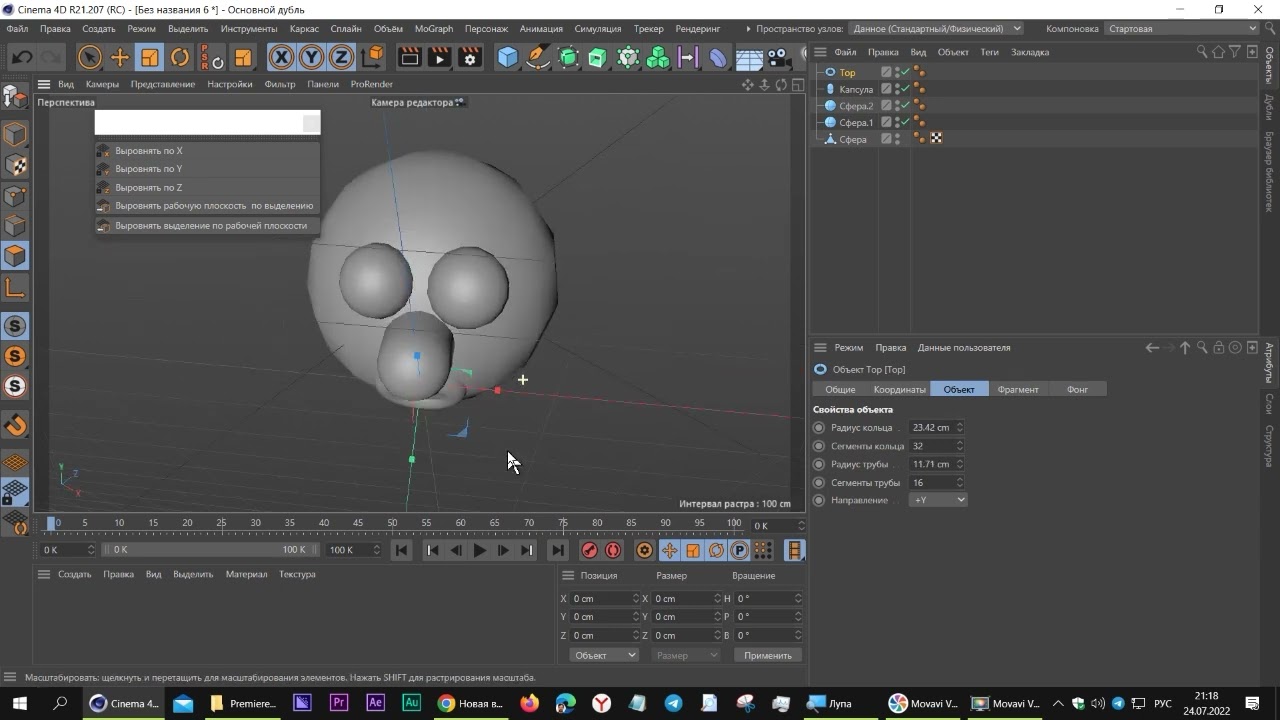Add a cube primitive object
Viewport: 1280px width, 720px height.
[x=508, y=58]
